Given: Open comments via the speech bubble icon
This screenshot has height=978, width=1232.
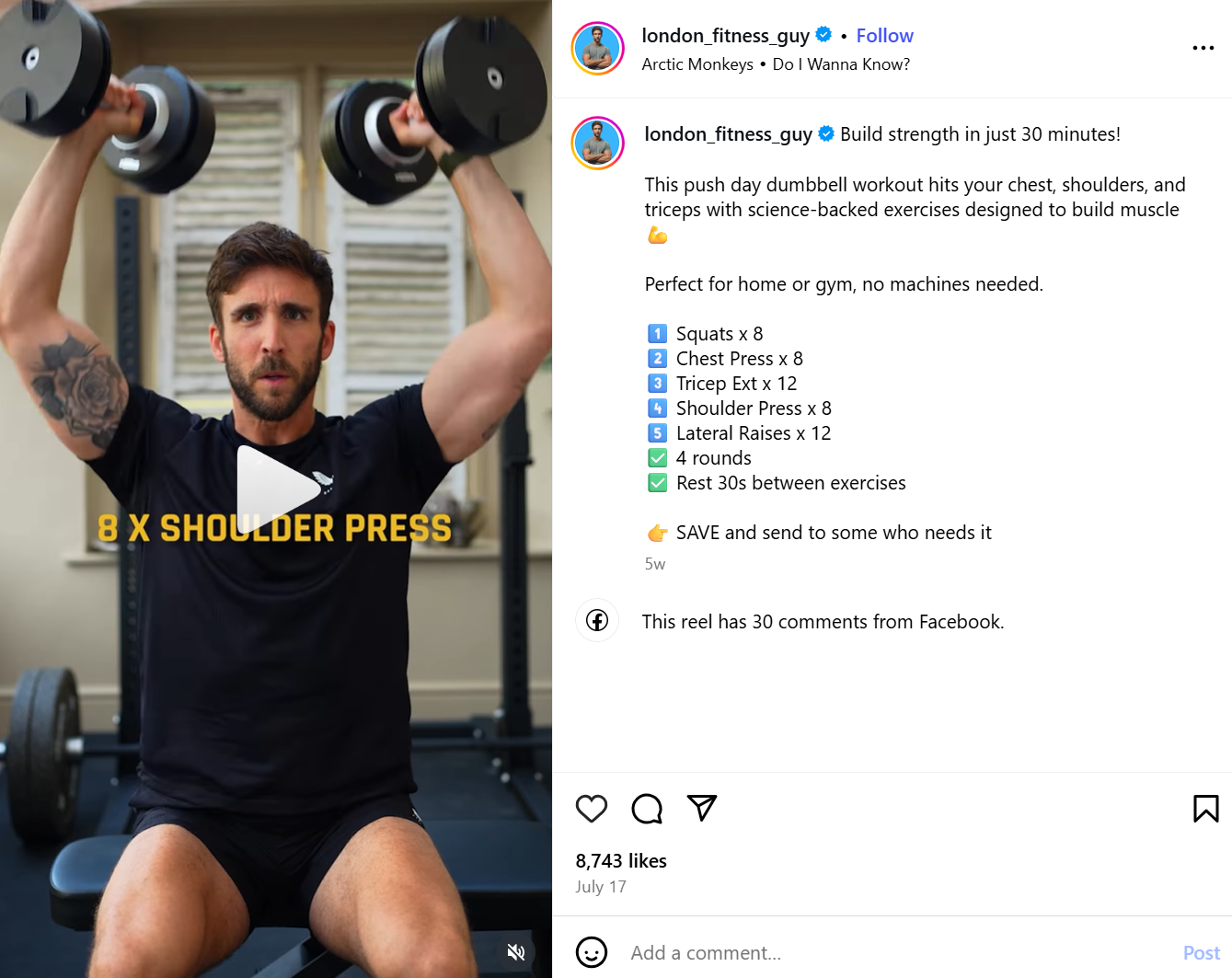Looking at the screenshot, I should click(647, 809).
